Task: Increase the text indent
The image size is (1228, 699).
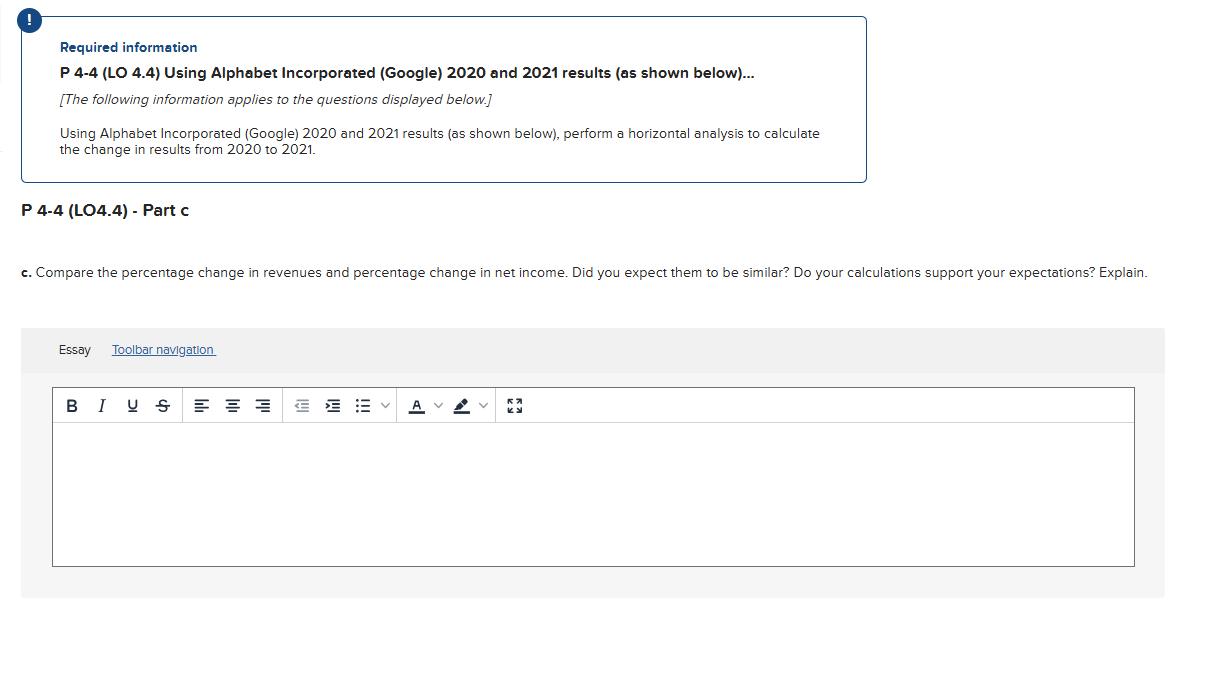Action: pos(333,405)
